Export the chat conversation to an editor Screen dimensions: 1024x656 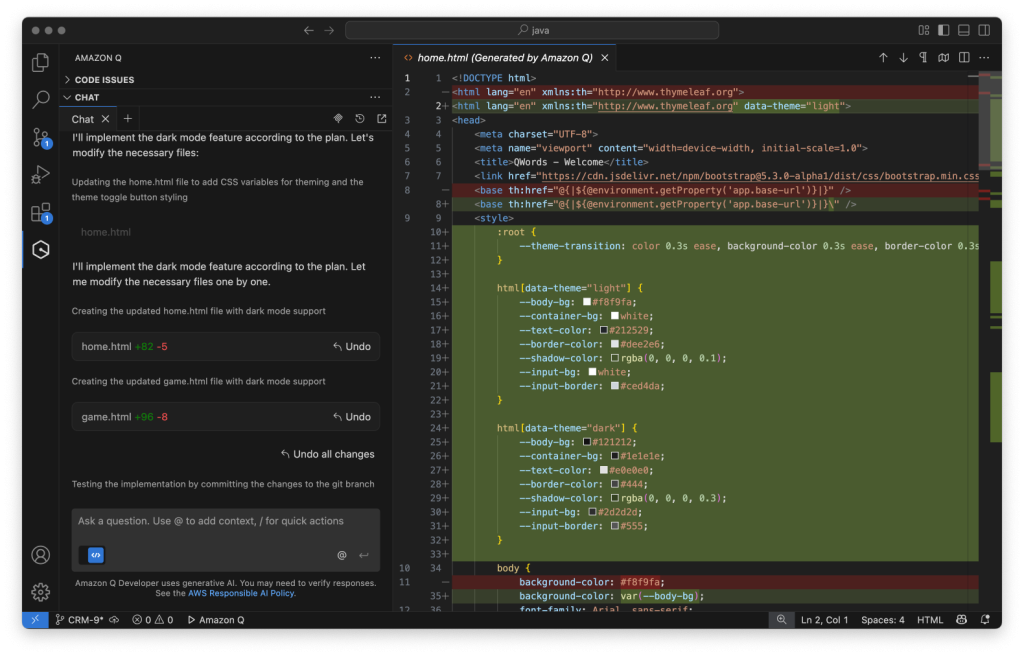(381, 118)
